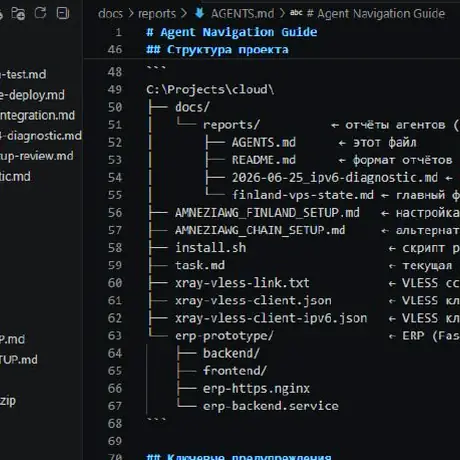460x460 pixels.
Task: Collapse all folders in explorer
Action: [63, 13]
